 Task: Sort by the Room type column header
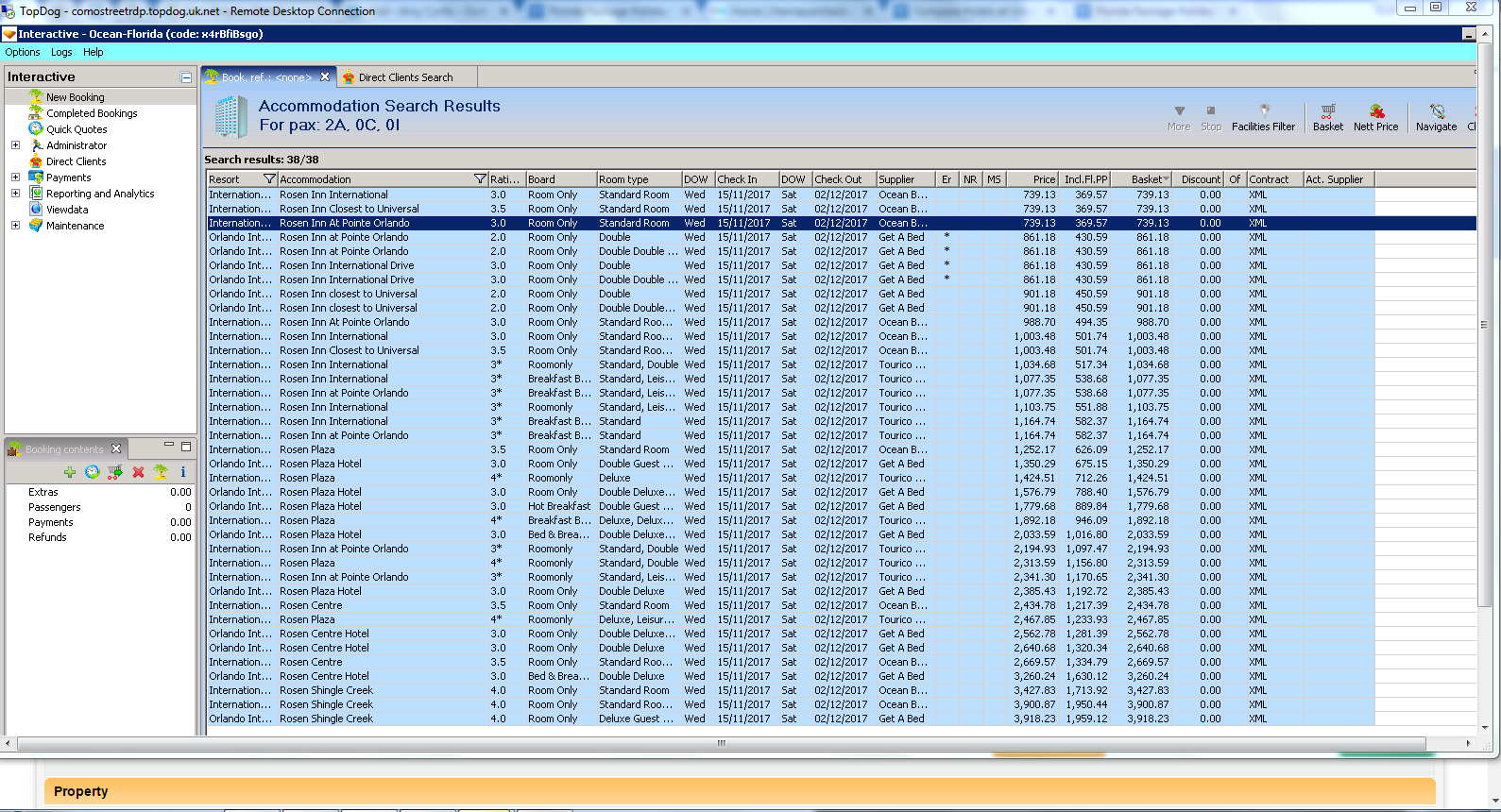coord(639,179)
